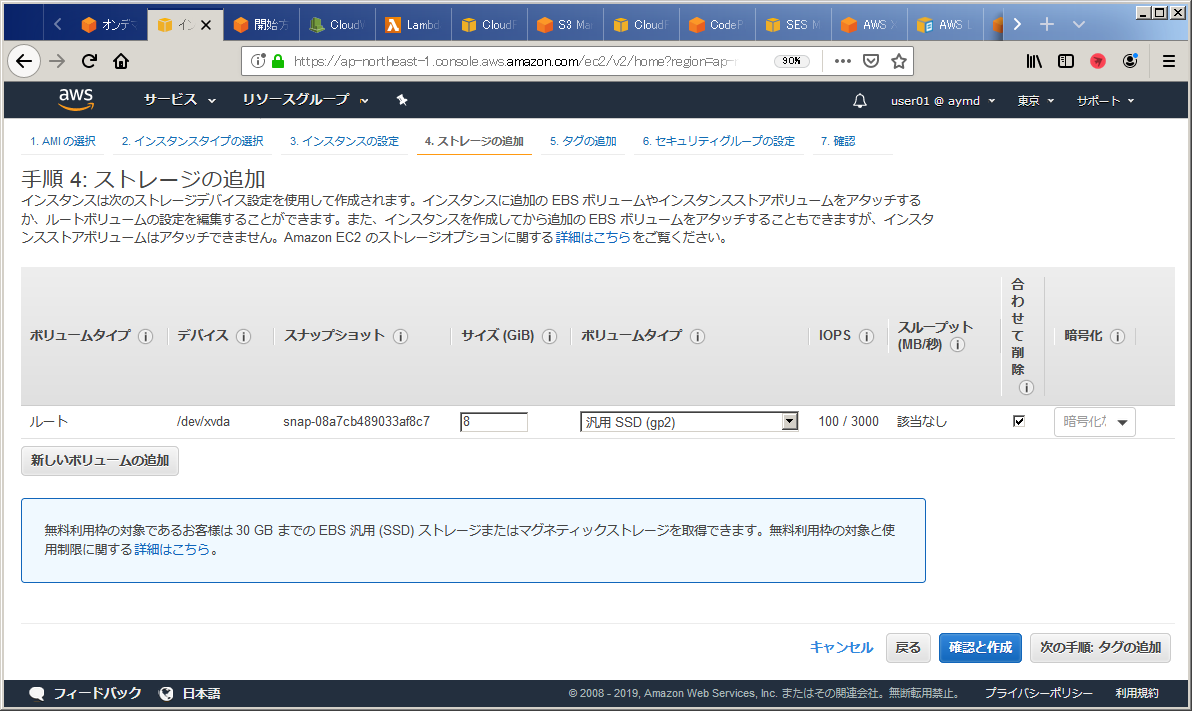Open AWS notifications bell

coord(860,100)
